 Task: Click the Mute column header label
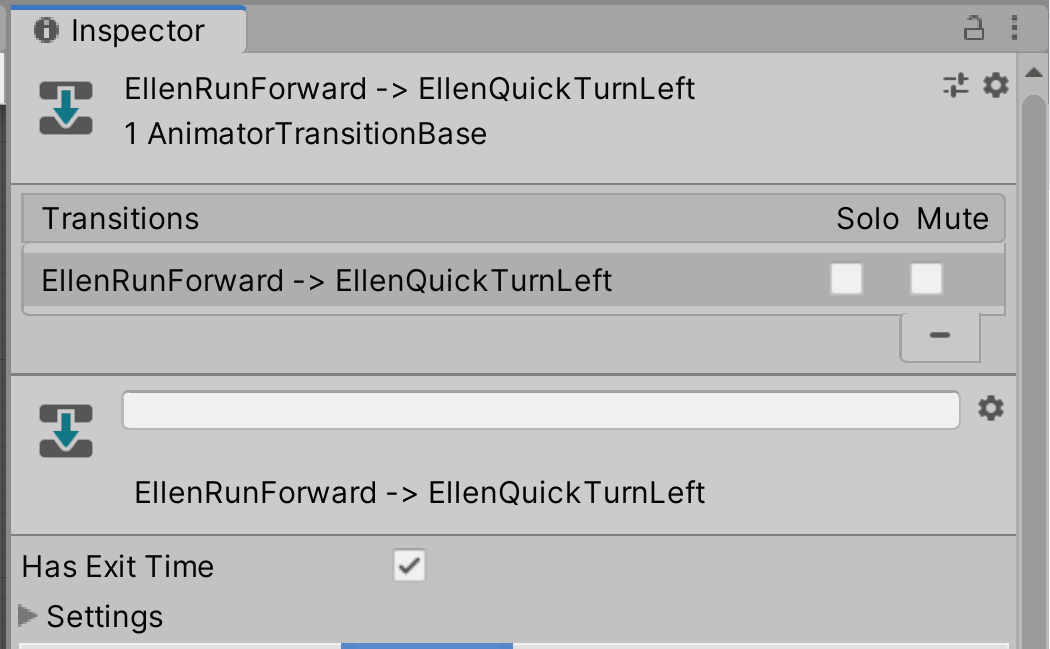[x=952, y=219]
